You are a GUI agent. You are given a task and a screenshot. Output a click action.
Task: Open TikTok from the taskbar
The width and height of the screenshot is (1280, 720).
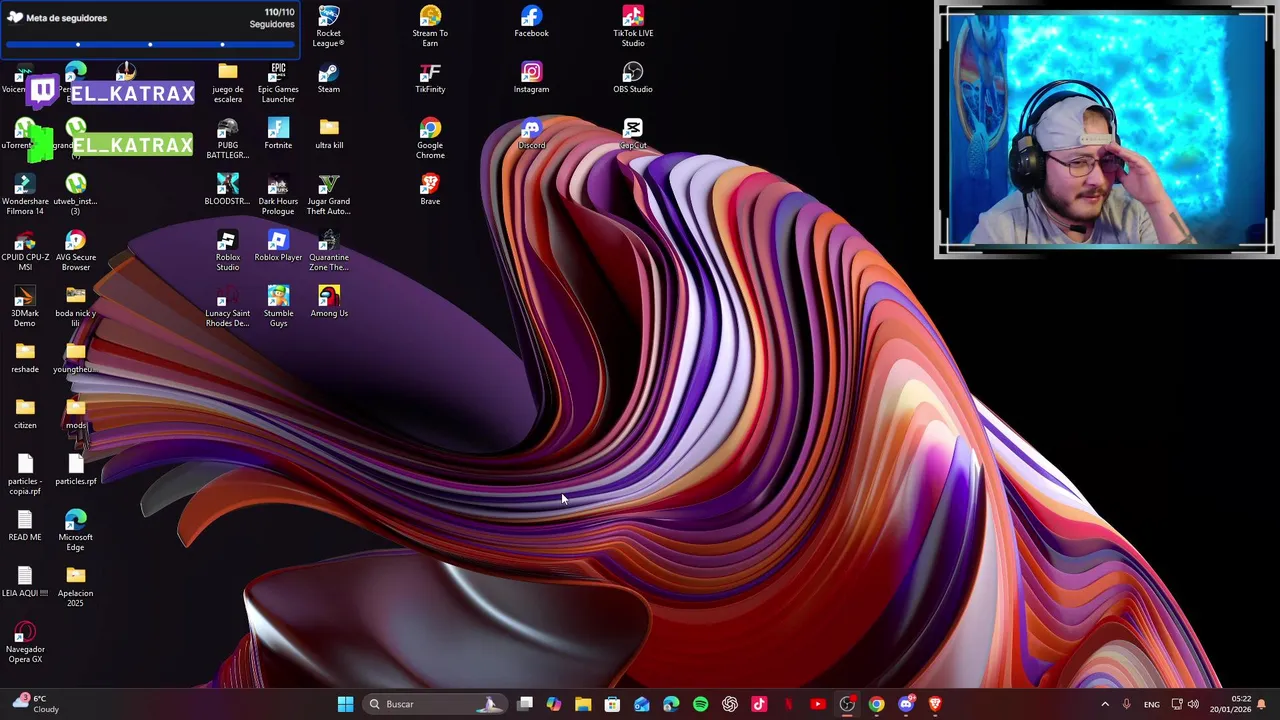click(x=759, y=704)
